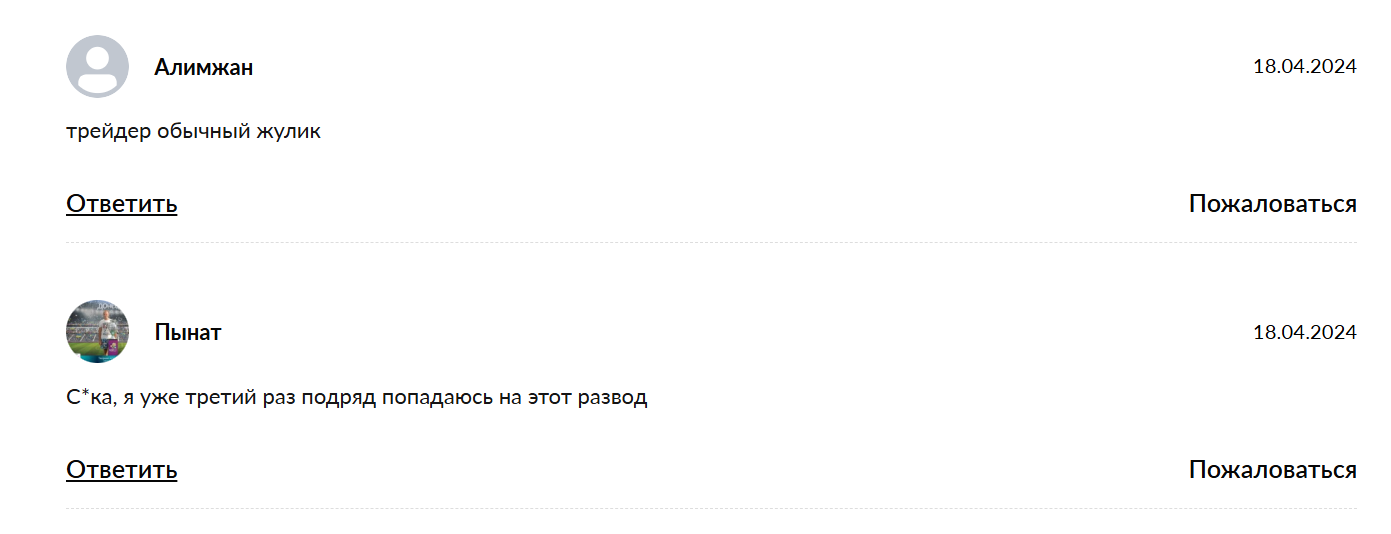Click the word 'попадаюсь' in second comment
The width and height of the screenshot is (1391, 534).
437,397
